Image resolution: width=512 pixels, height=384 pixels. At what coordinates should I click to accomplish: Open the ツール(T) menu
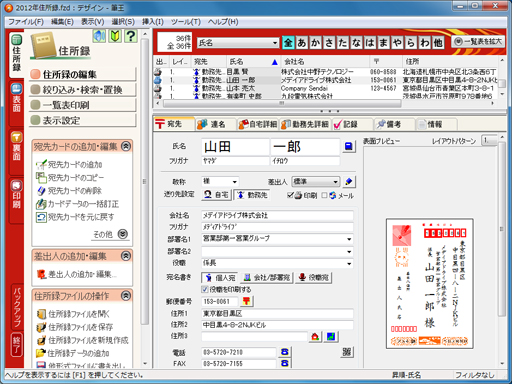(186, 22)
